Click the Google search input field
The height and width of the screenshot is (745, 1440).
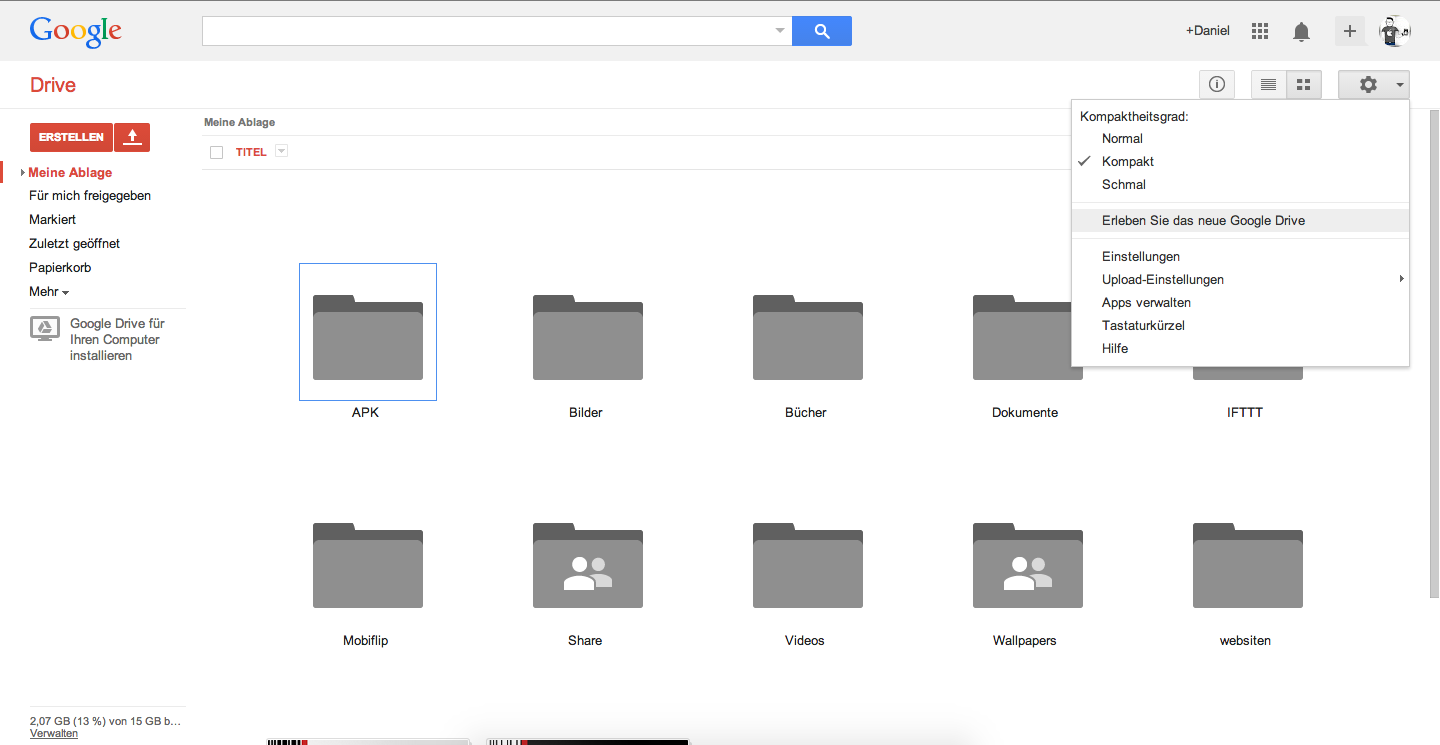point(487,31)
